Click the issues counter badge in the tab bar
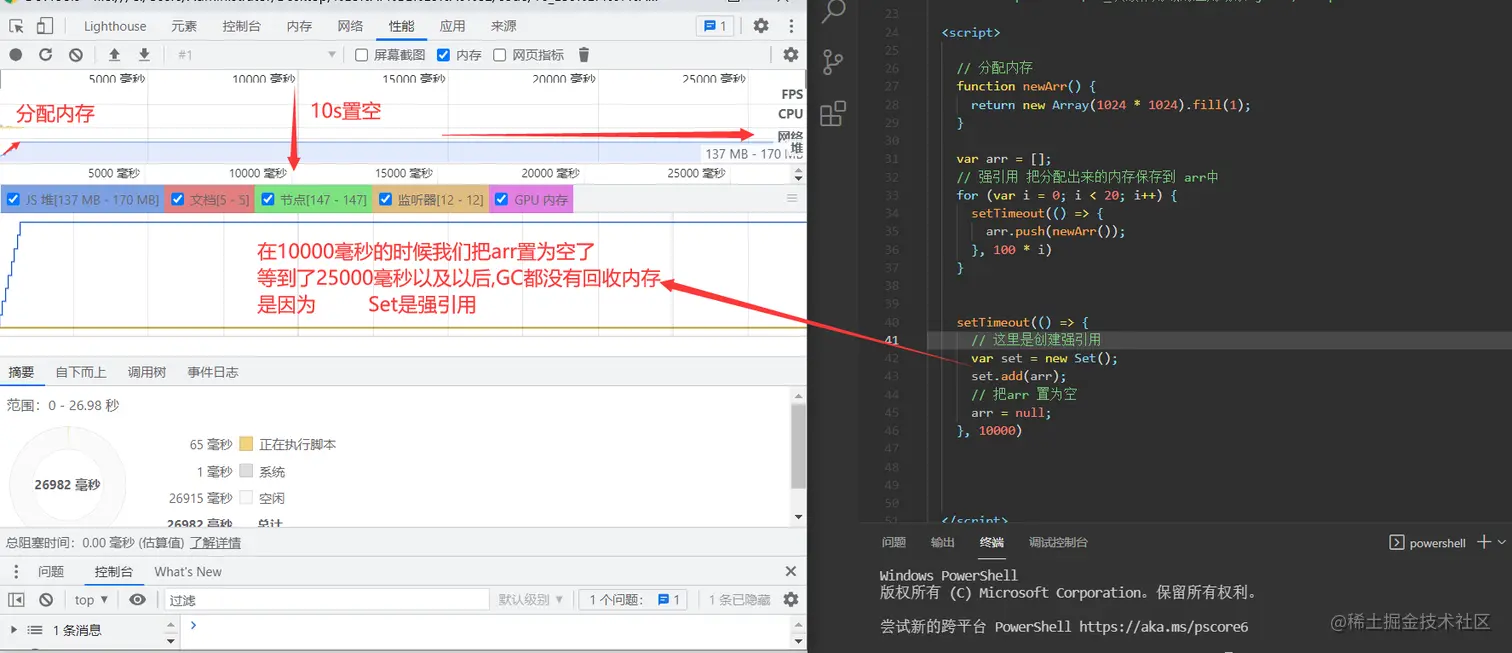This screenshot has height=653, width=1512. [716, 26]
